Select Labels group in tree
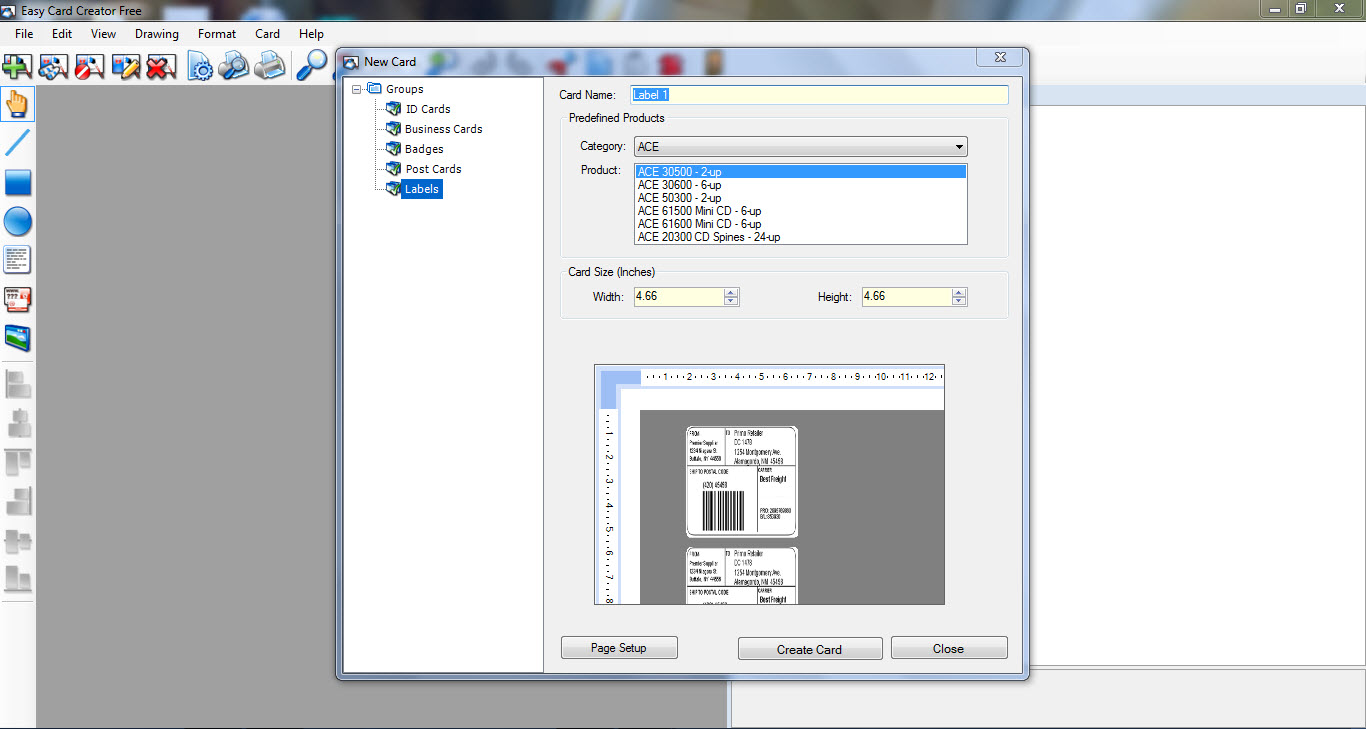 point(421,189)
